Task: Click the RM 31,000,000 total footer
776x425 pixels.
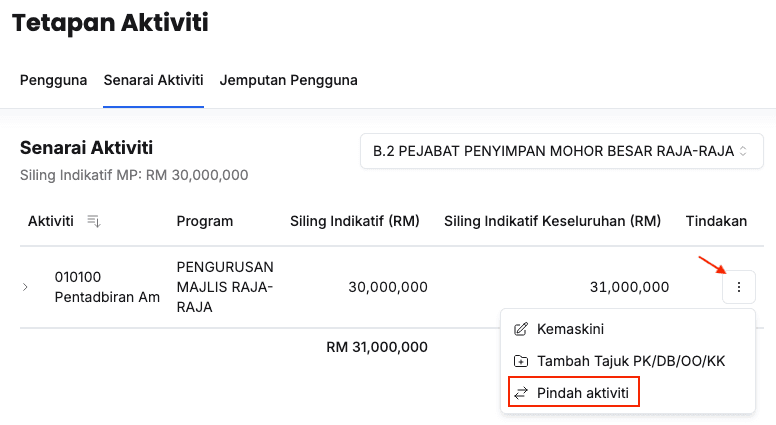Action: click(x=377, y=347)
